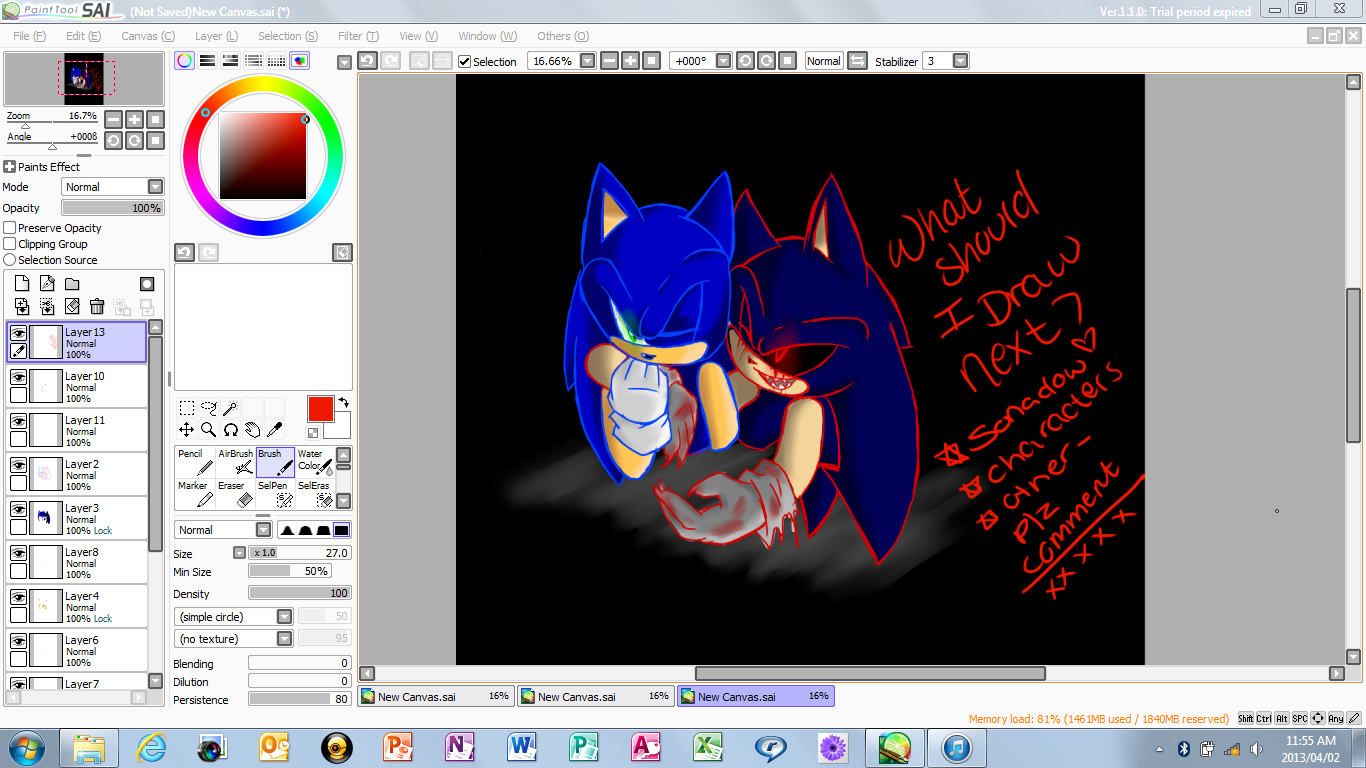
Task: Select the Marker tool
Action: click(195, 493)
